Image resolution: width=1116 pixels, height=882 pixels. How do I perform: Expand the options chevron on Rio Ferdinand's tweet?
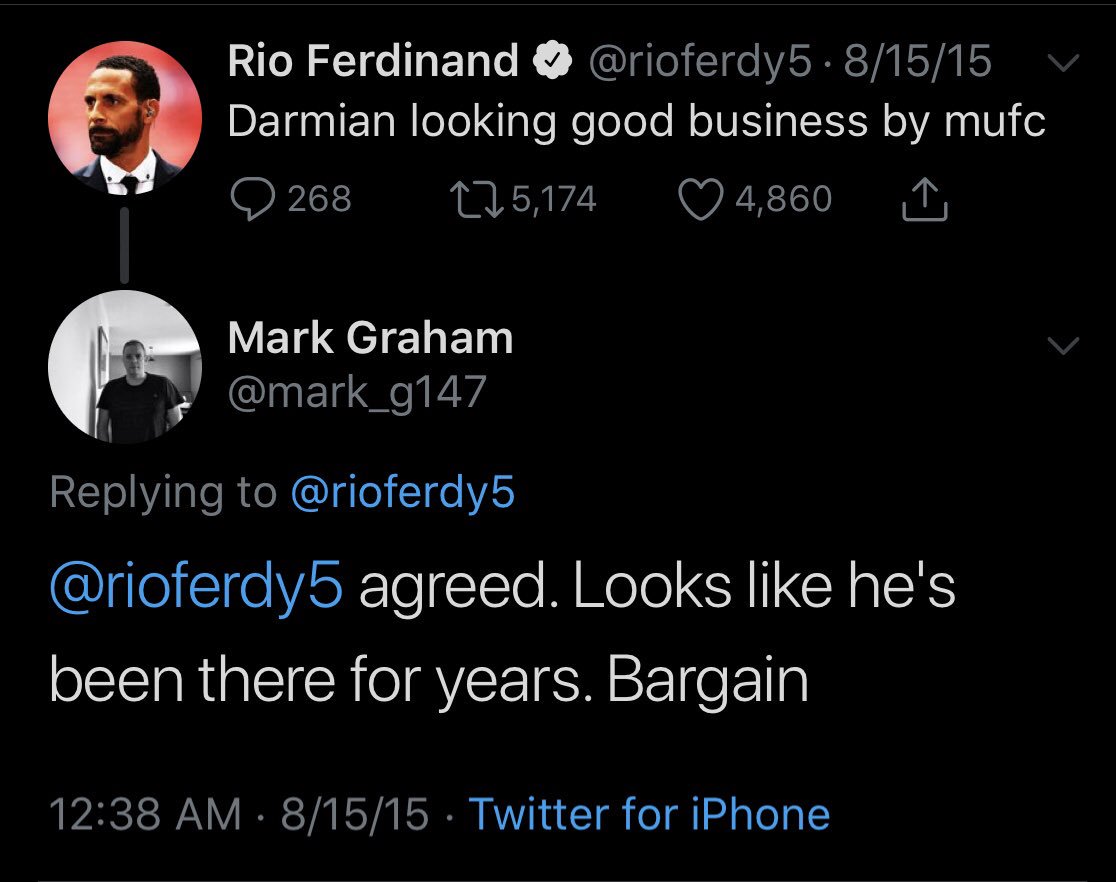pyautogui.click(x=1064, y=63)
